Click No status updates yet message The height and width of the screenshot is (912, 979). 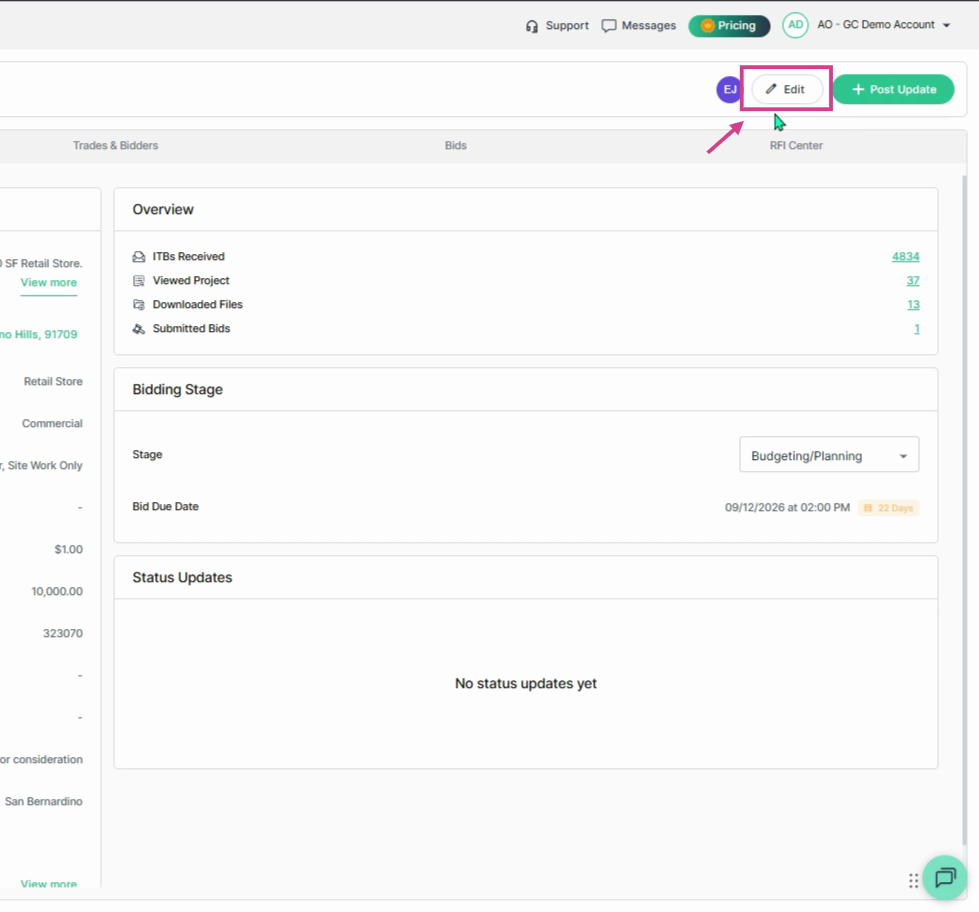coord(526,684)
